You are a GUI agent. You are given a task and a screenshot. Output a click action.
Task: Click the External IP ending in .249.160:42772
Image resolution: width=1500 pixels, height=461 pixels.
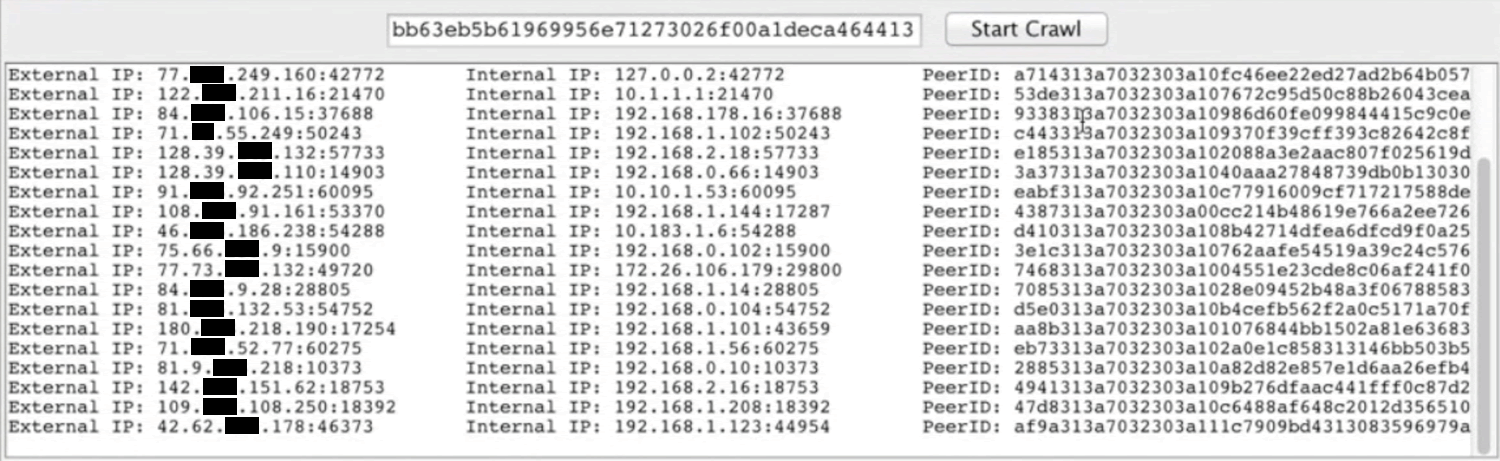271,75
